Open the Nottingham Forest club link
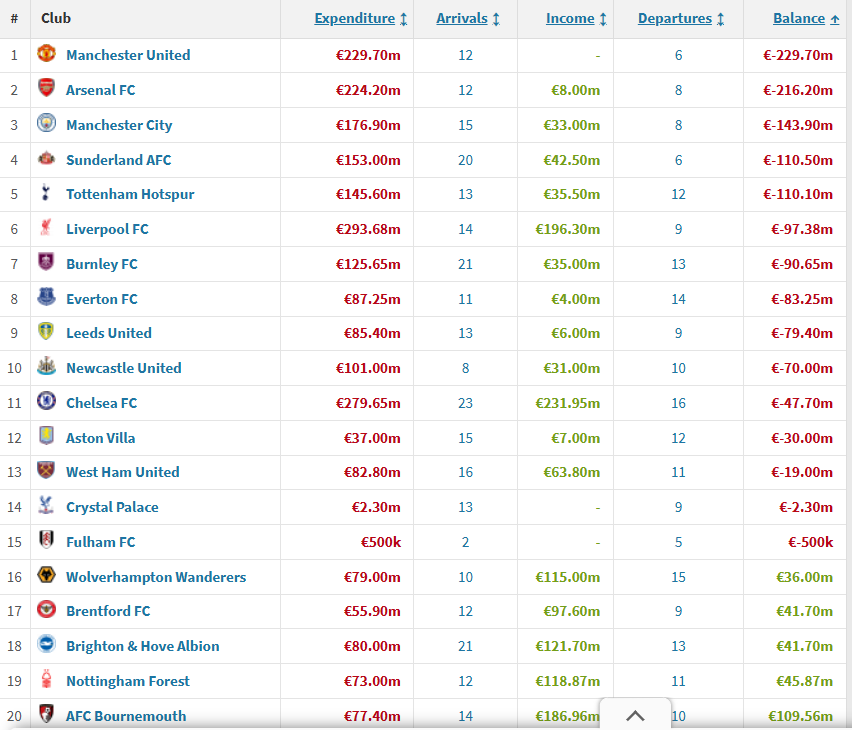 pyautogui.click(x=128, y=681)
